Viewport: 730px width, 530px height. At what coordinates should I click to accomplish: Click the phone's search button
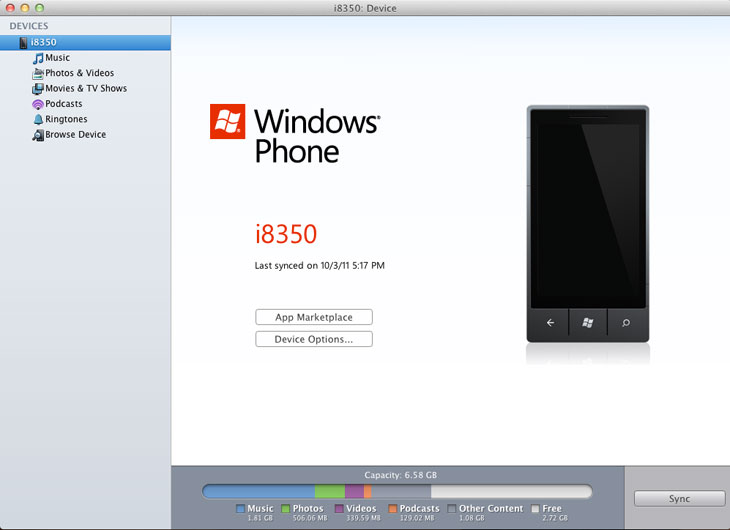[x=626, y=323]
